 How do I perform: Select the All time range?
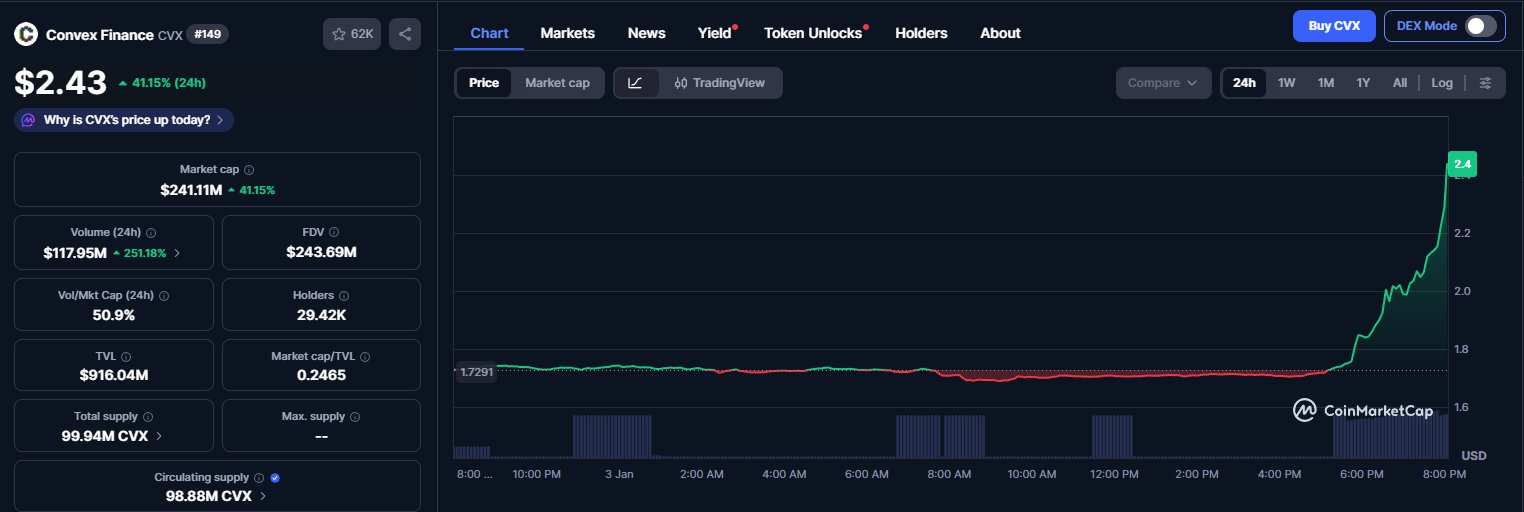click(x=1400, y=83)
